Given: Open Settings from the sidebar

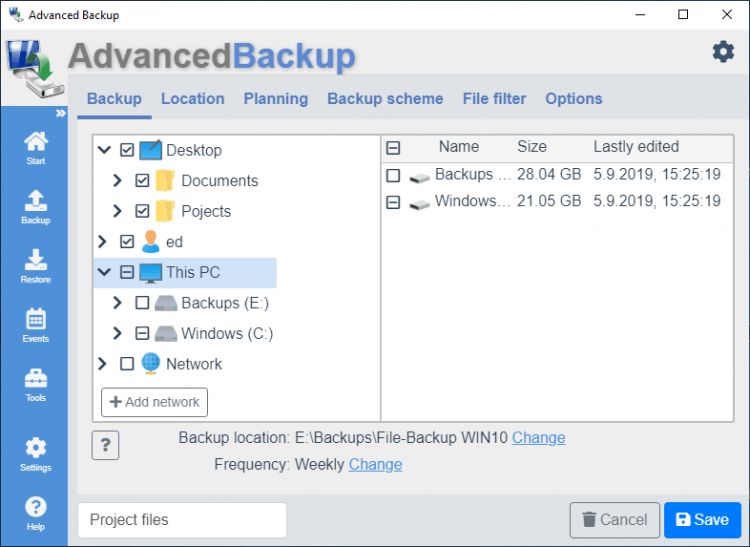Looking at the screenshot, I should tap(35, 453).
